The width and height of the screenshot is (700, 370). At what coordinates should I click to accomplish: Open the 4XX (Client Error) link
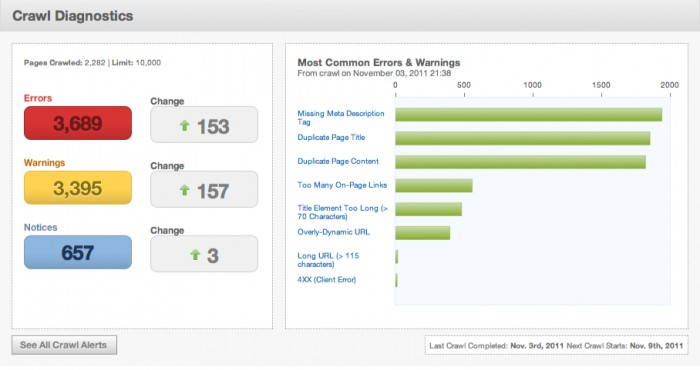[x=327, y=280]
